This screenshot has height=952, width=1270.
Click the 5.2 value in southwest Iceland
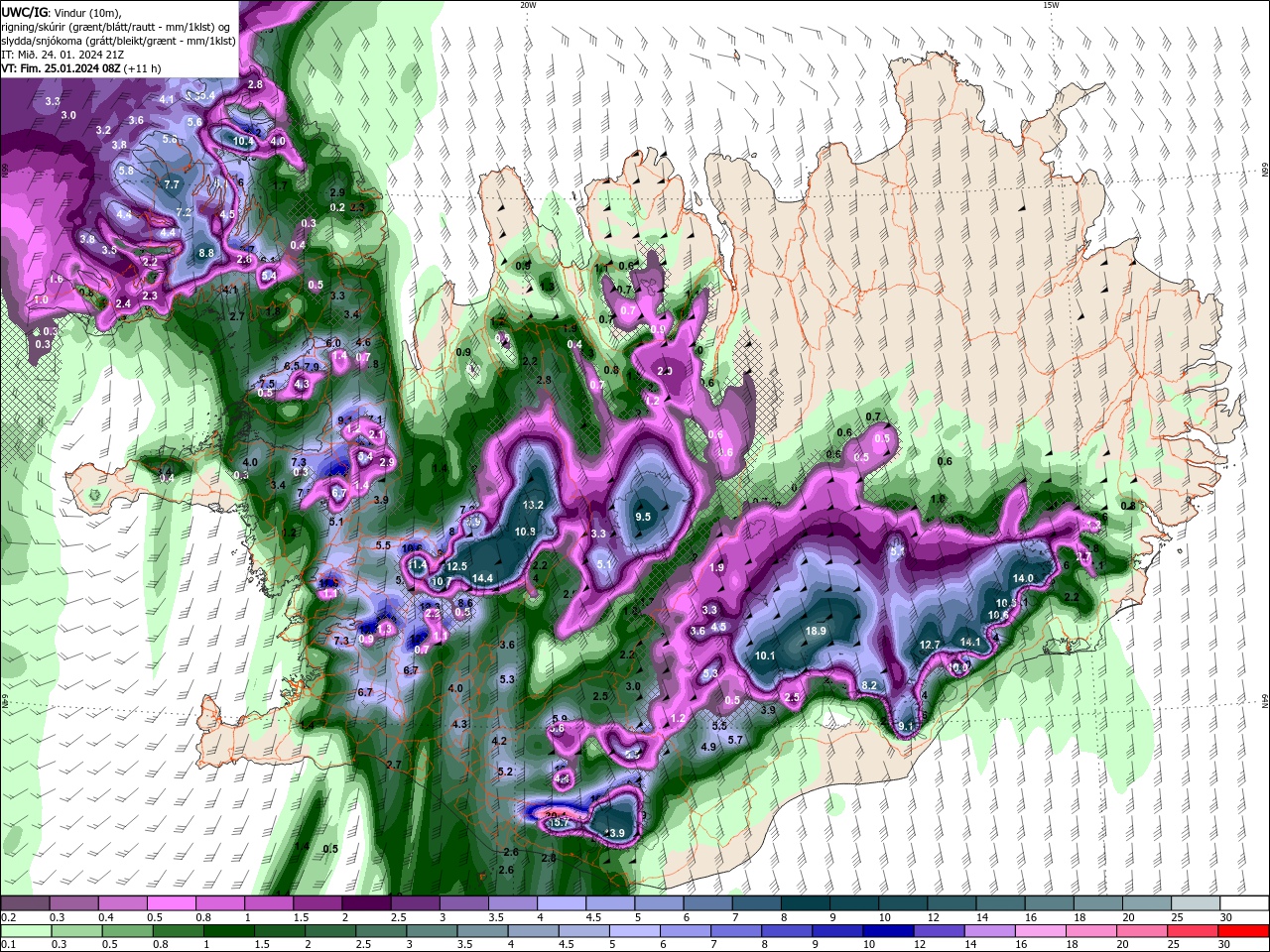(505, 772)
